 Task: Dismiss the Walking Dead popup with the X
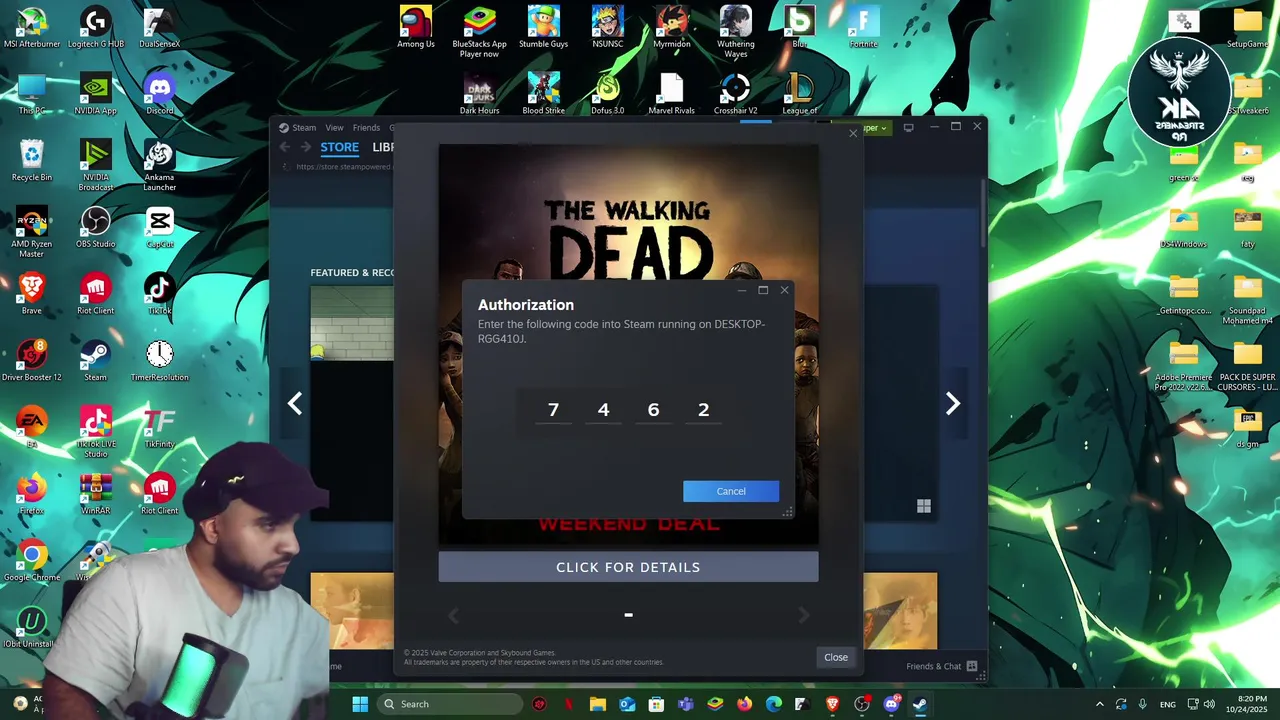click(x=853, y=132)
